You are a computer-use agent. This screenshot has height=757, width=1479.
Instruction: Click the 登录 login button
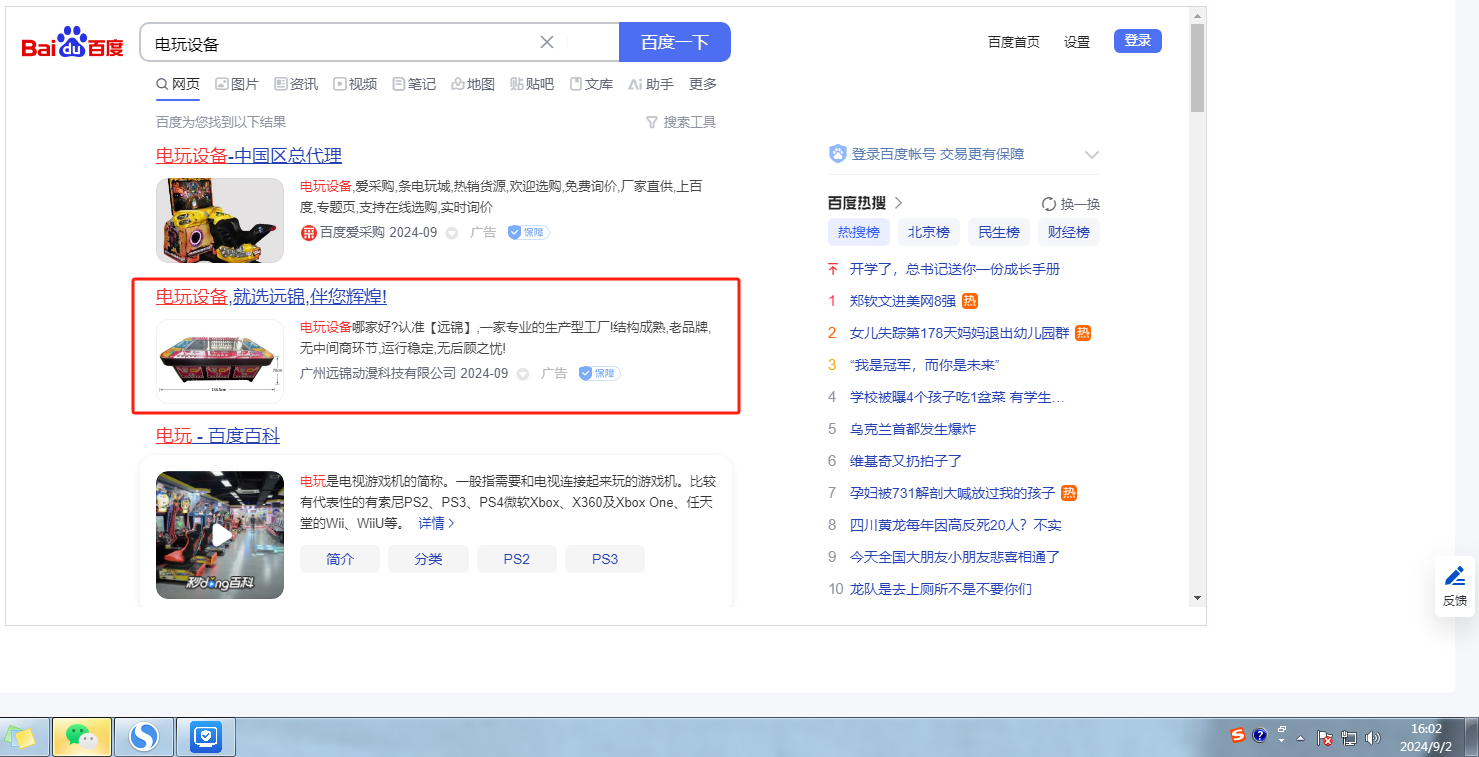[x=1137, y=41]
